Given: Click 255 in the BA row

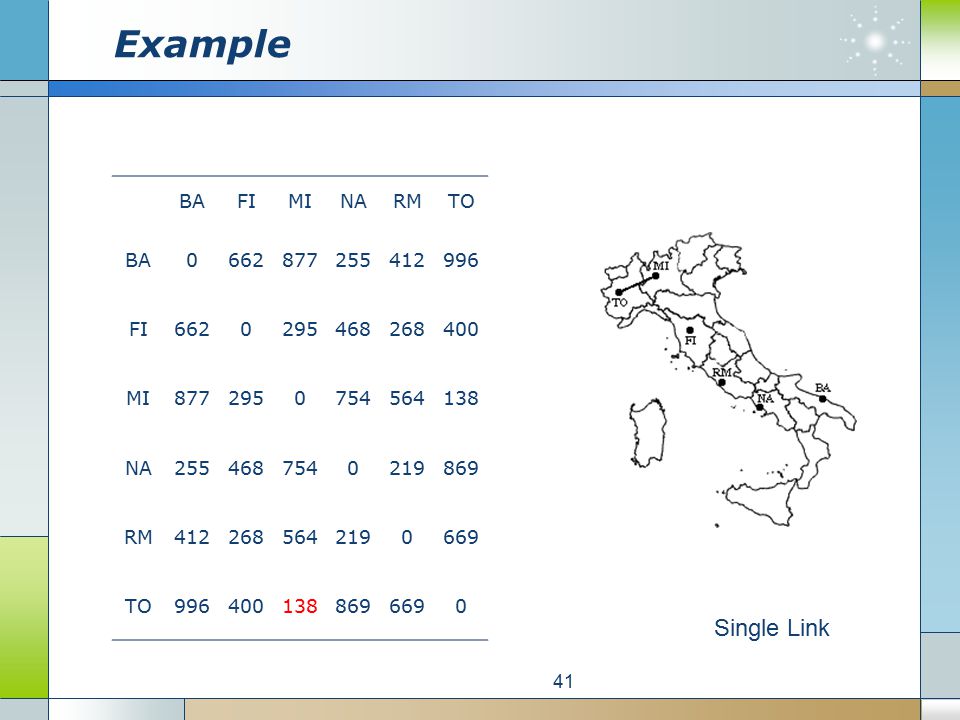Looking at the screenshot, I should pyautogui.click(x=353, y=260).
